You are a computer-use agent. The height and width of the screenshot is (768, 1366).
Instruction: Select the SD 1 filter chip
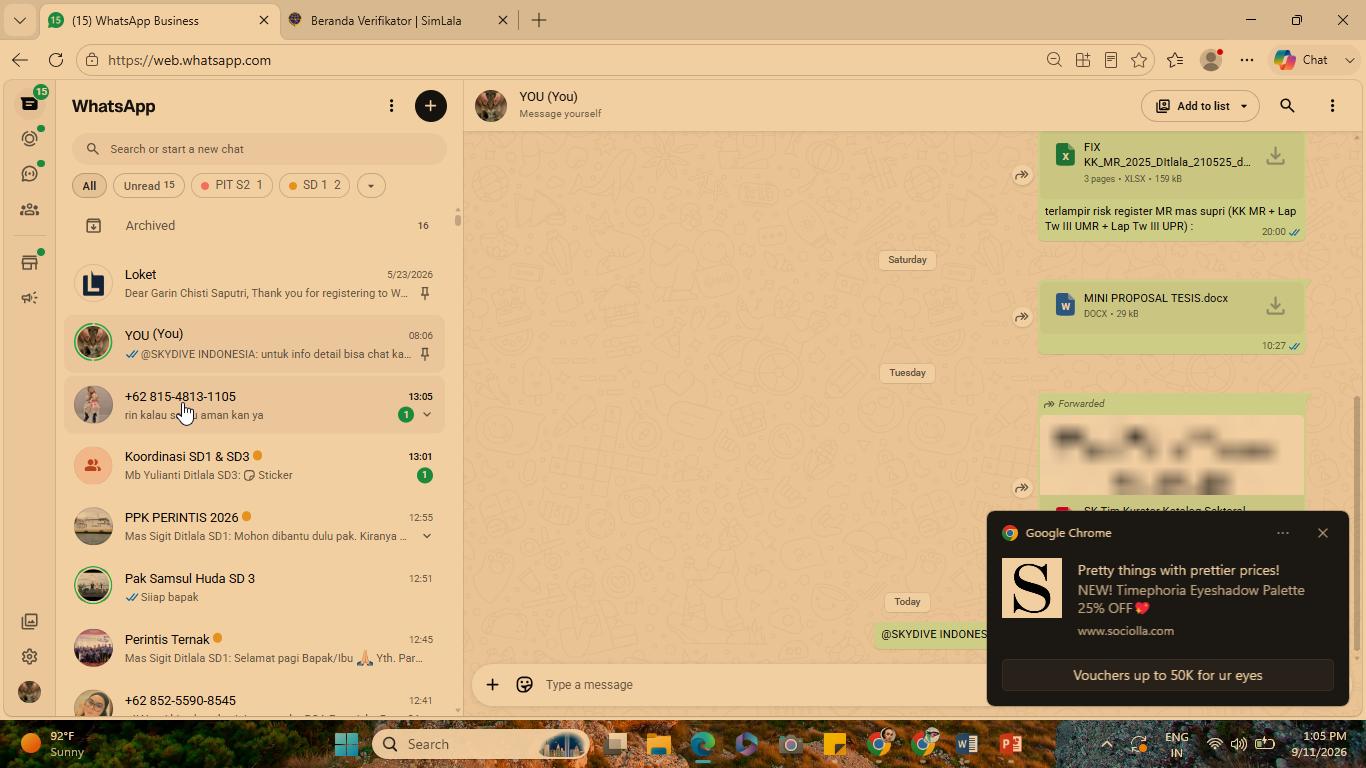(x=315, y=185)
